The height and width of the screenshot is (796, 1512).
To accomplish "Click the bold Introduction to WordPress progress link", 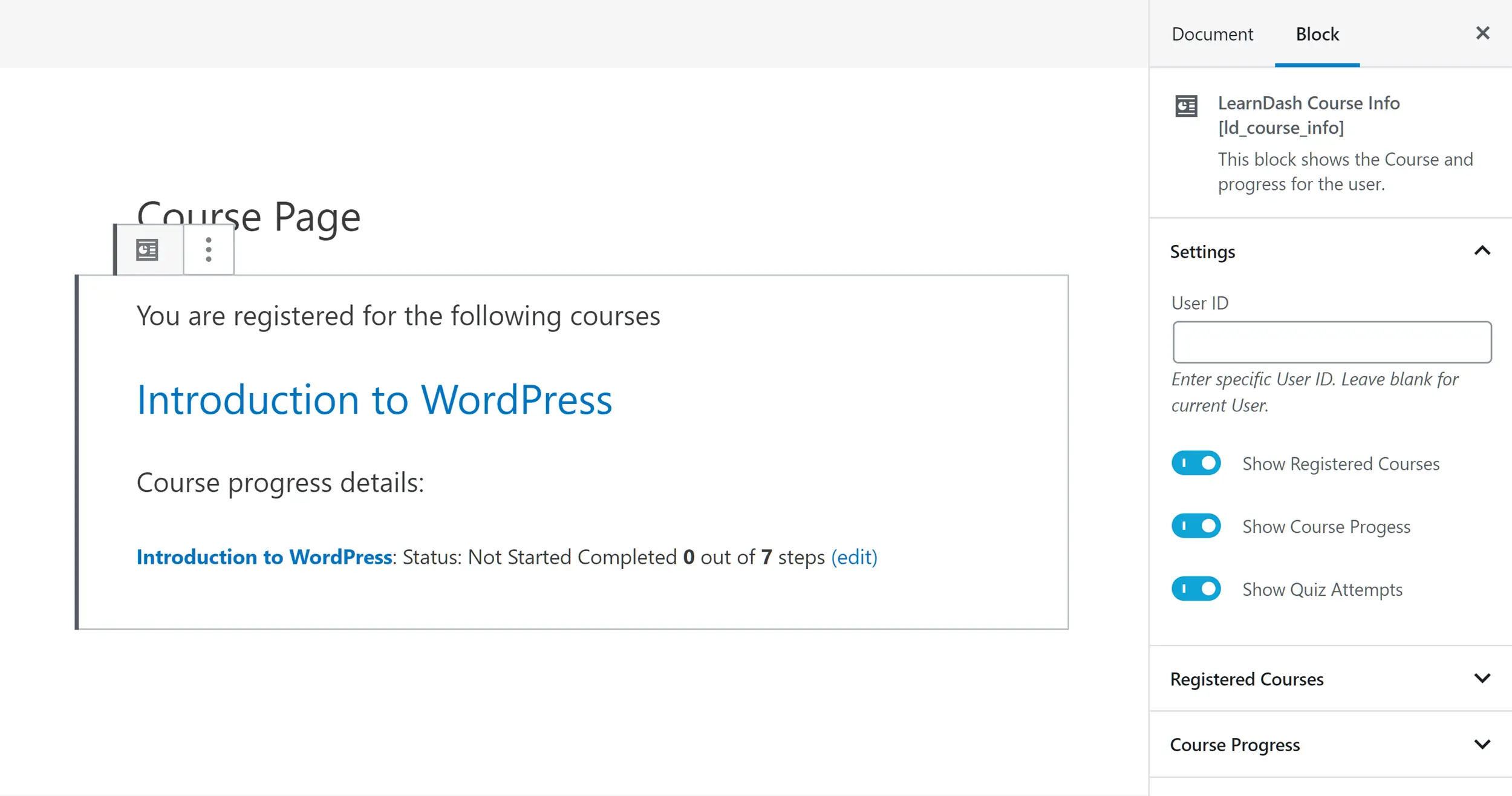I will pyautogui.click(x=264, y=557).
